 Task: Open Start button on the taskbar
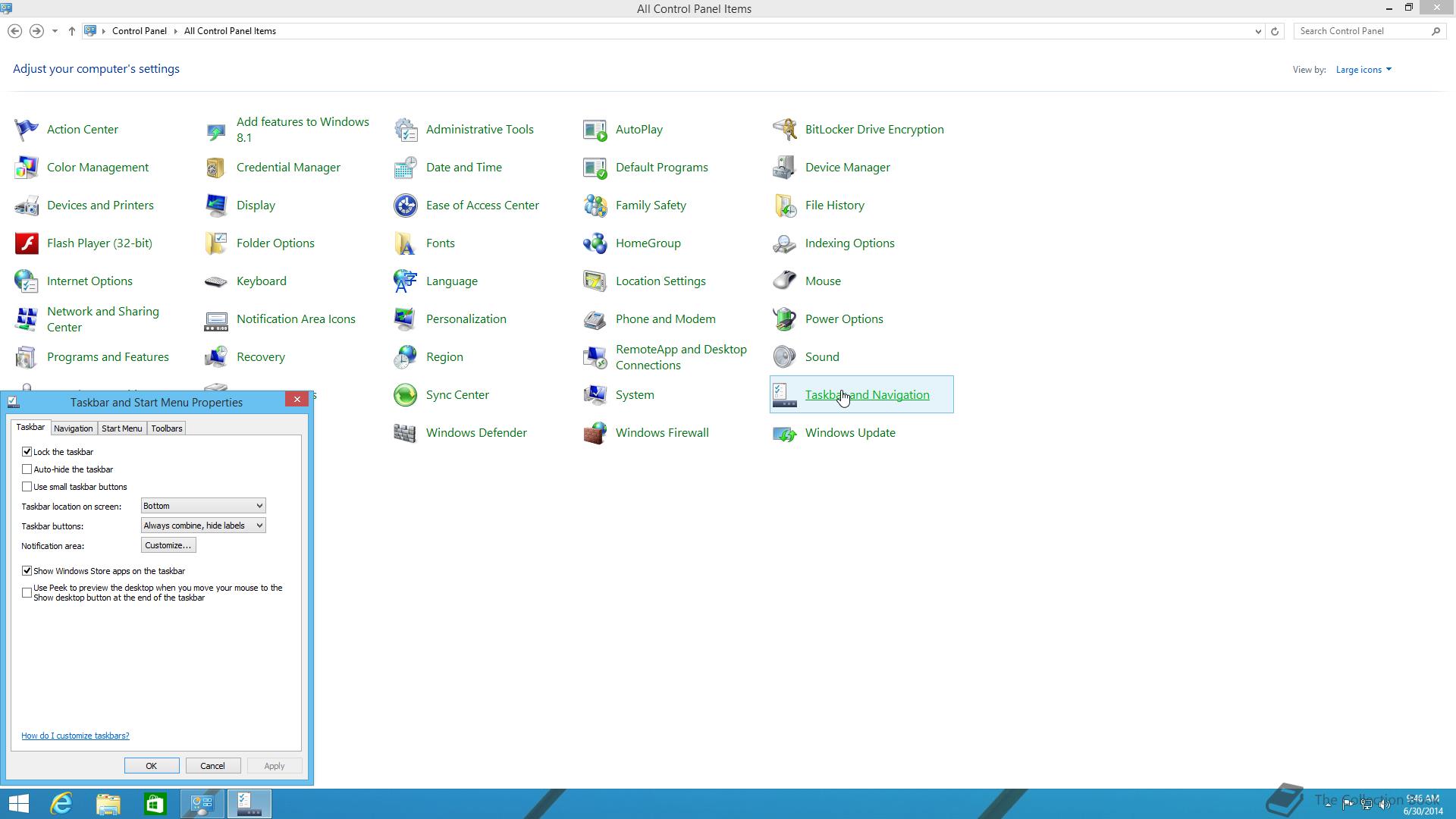click(x=17, y=804)
